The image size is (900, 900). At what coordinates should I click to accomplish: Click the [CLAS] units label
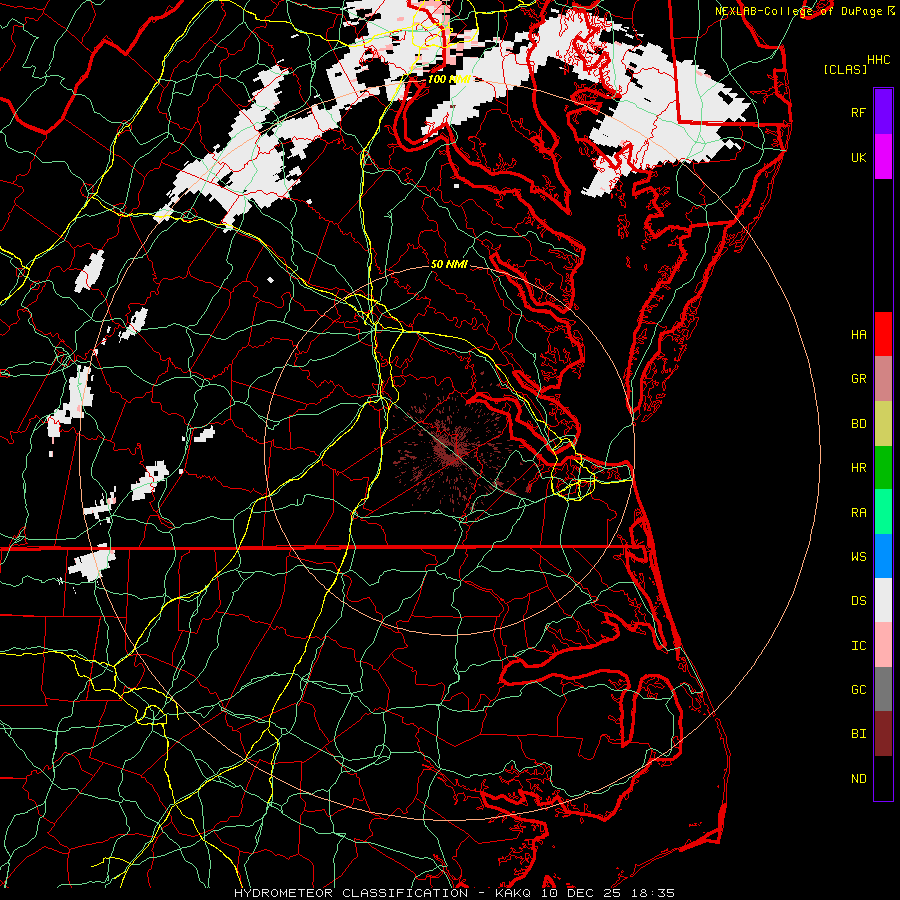click(845, 69)
